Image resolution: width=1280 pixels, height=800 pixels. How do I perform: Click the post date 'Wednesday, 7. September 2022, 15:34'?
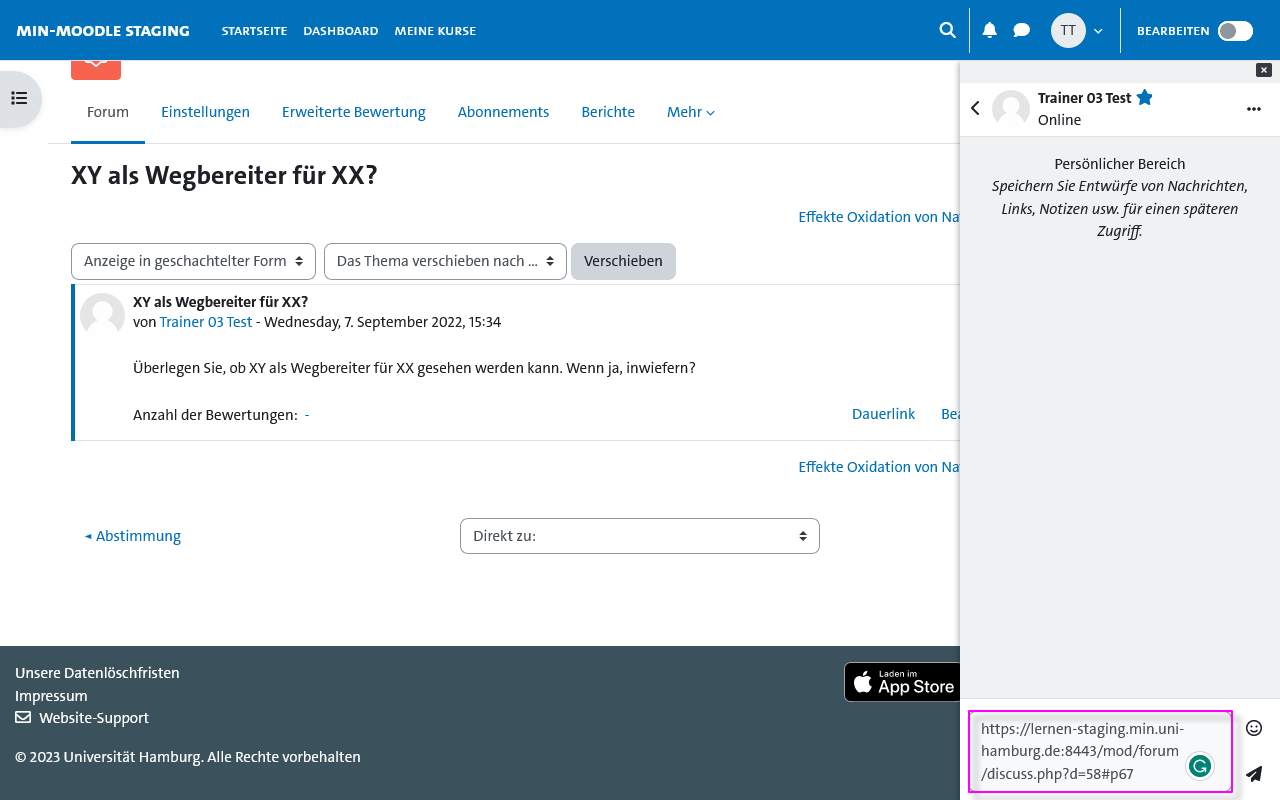tap(382, 322)
